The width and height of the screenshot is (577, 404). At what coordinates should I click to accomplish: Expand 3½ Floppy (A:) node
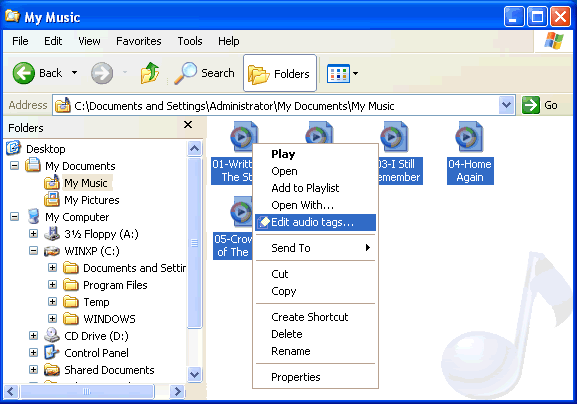(x=33, y=233)
